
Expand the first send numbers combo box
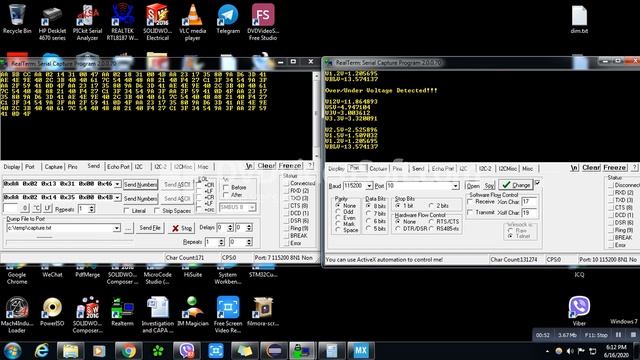[x=117, y=184]
